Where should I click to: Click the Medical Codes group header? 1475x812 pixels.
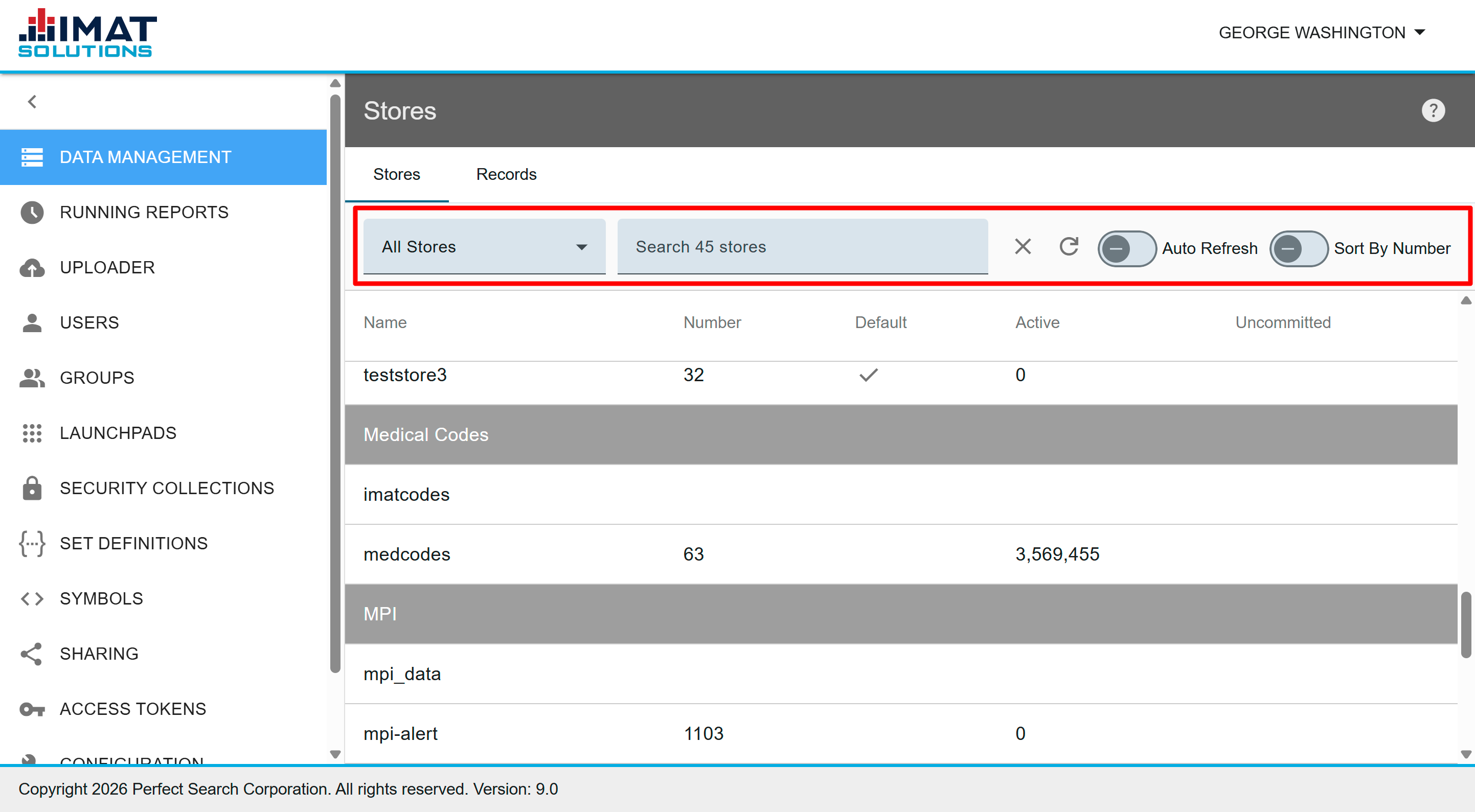[x=901, y=435]
